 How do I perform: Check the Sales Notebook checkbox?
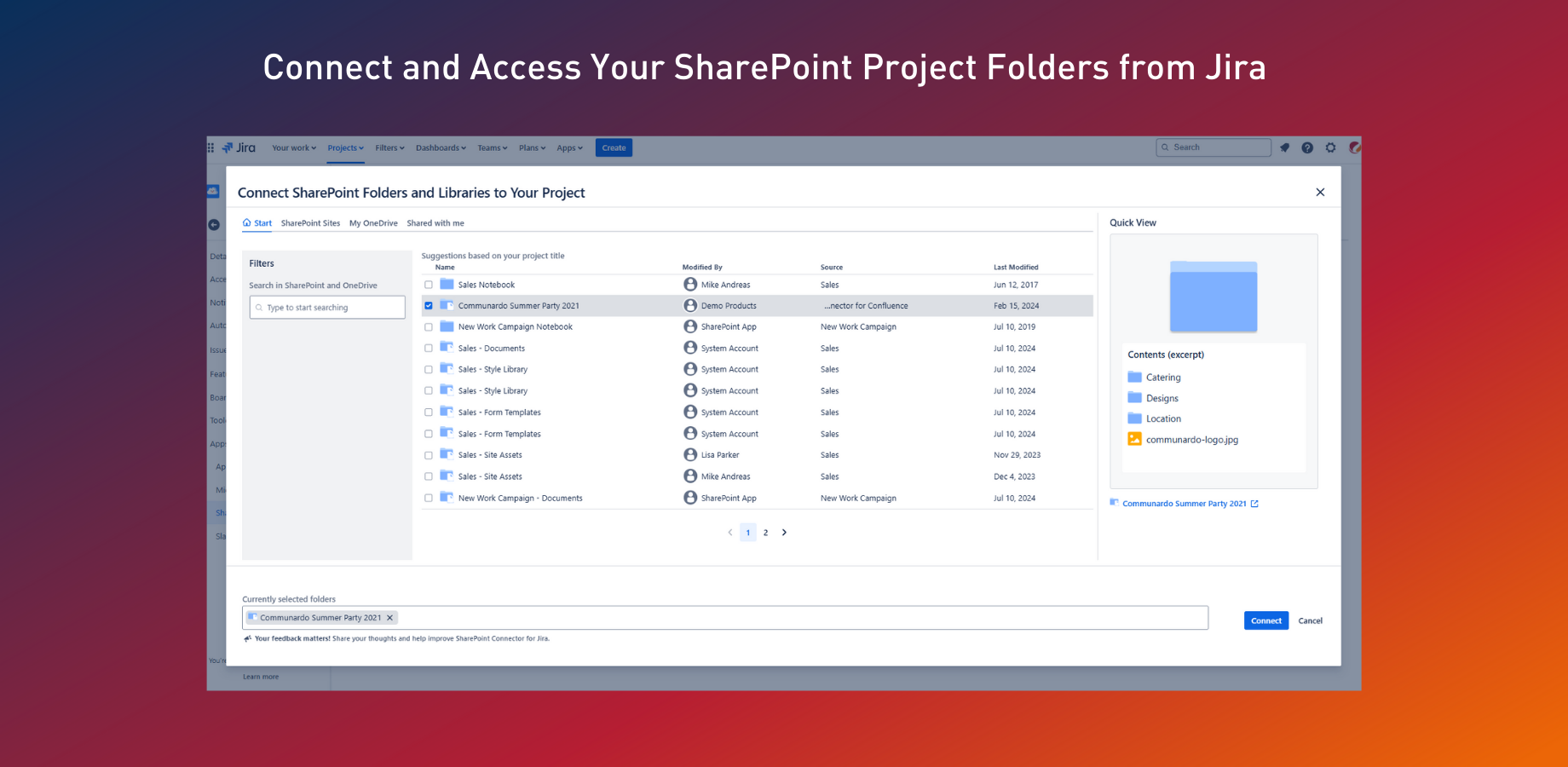(429, 284)
